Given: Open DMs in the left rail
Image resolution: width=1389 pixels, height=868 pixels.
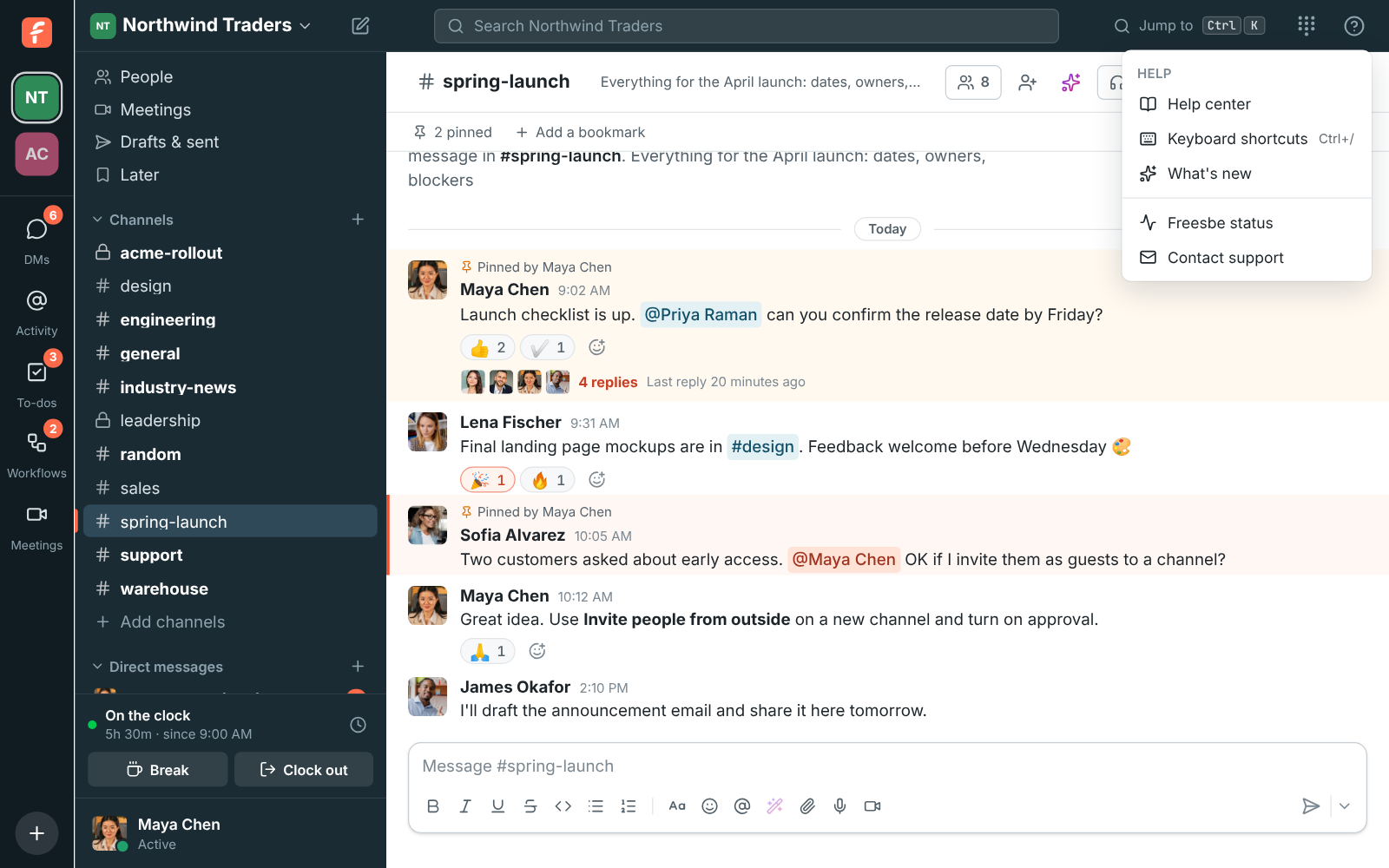Looking at the screenshot, I should [x=36, y=239].
